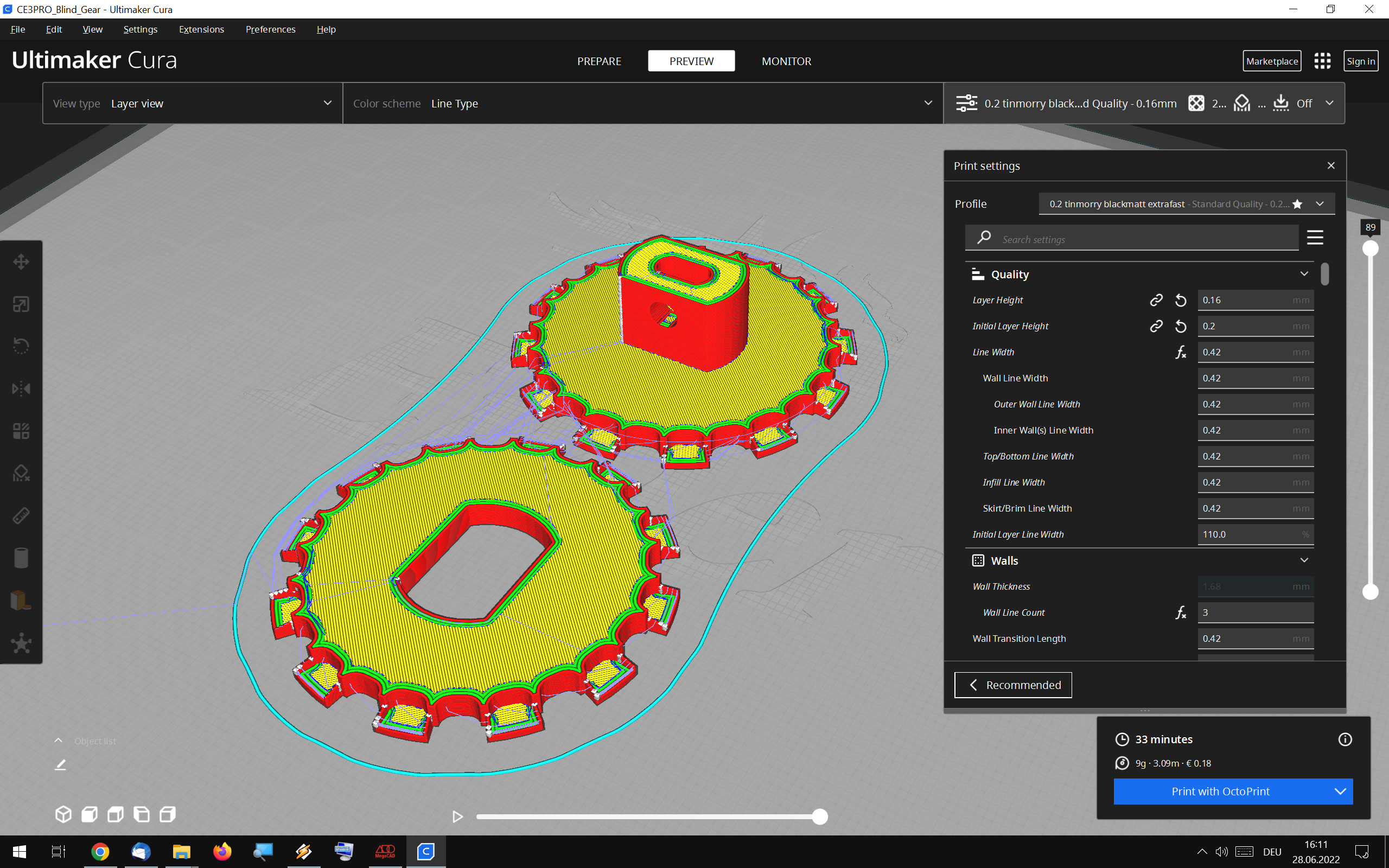Open the Extensions menu
Screen dimensions: 1389x868
[x=201, y=29]
